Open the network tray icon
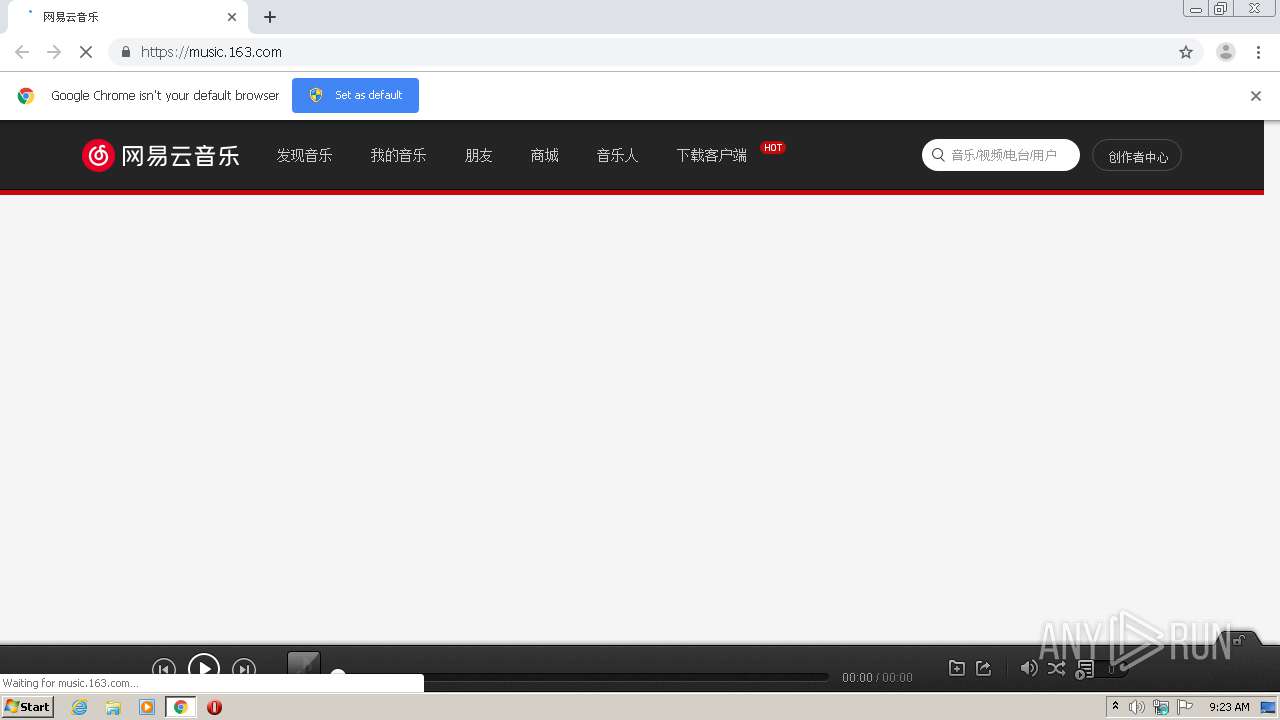Image resolution: width=1280 pixels, height=720 pixels. 1160,707
